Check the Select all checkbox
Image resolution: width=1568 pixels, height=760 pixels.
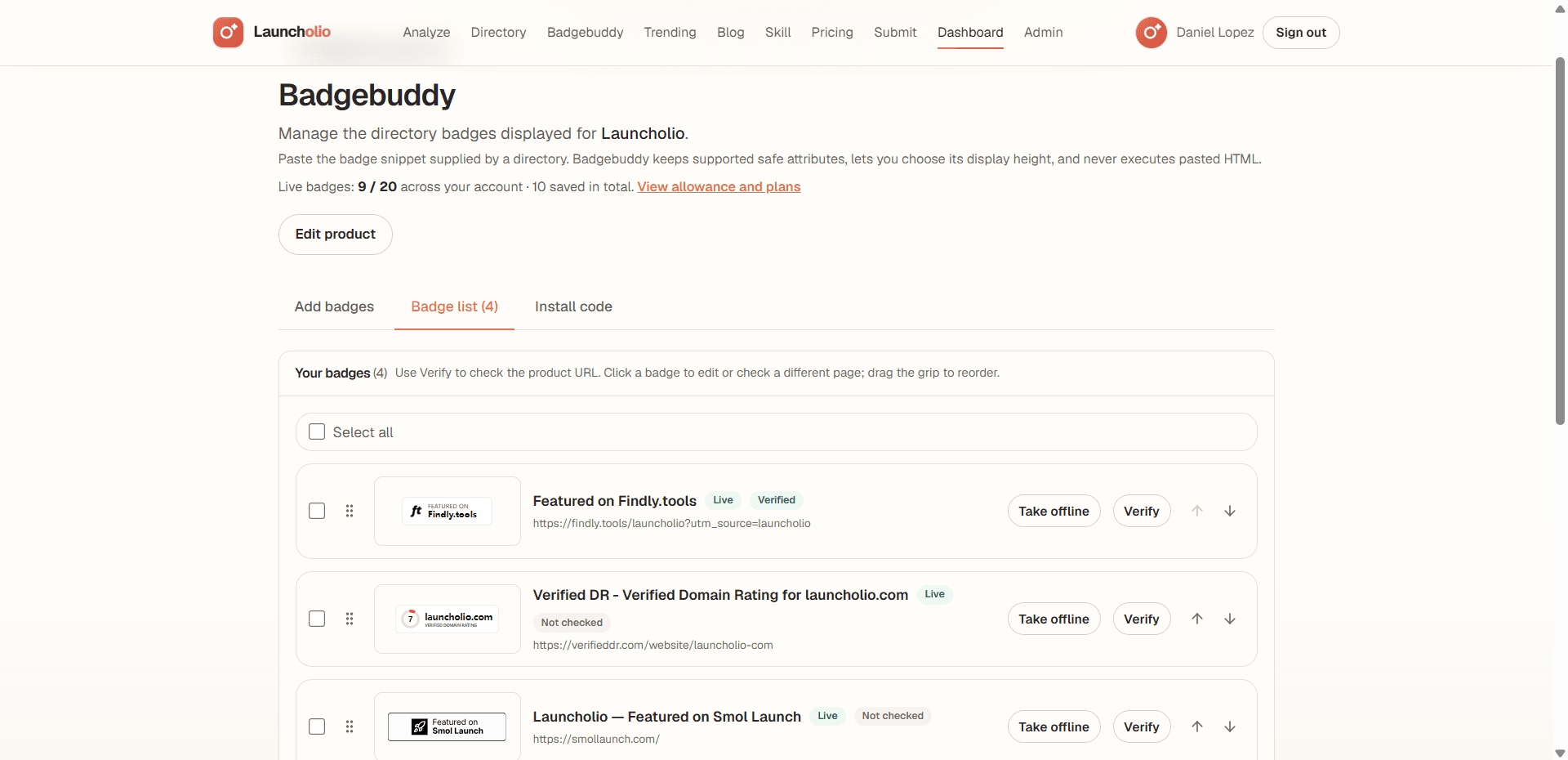(x=317, y=431)
